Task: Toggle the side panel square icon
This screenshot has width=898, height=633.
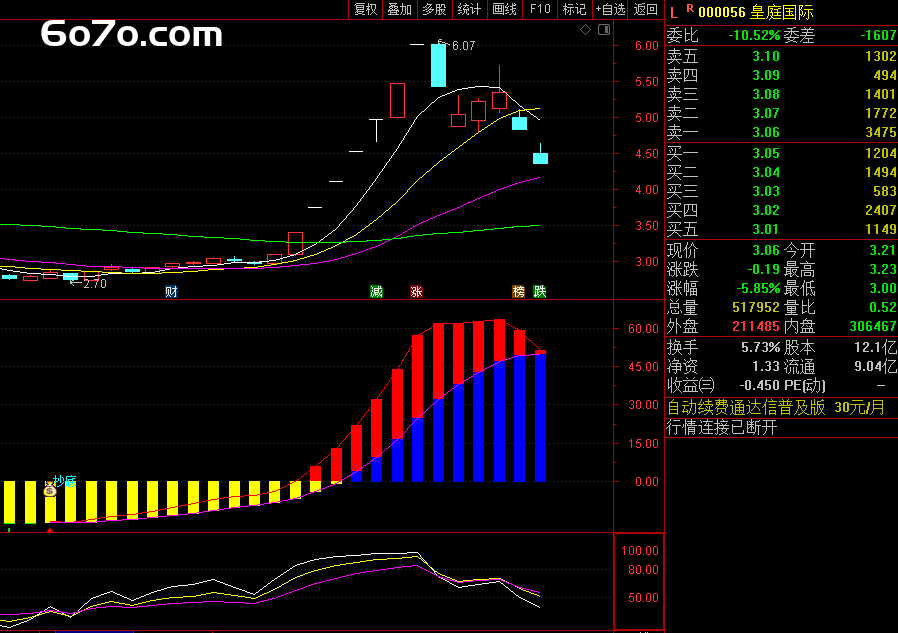Action: [604, 30]
